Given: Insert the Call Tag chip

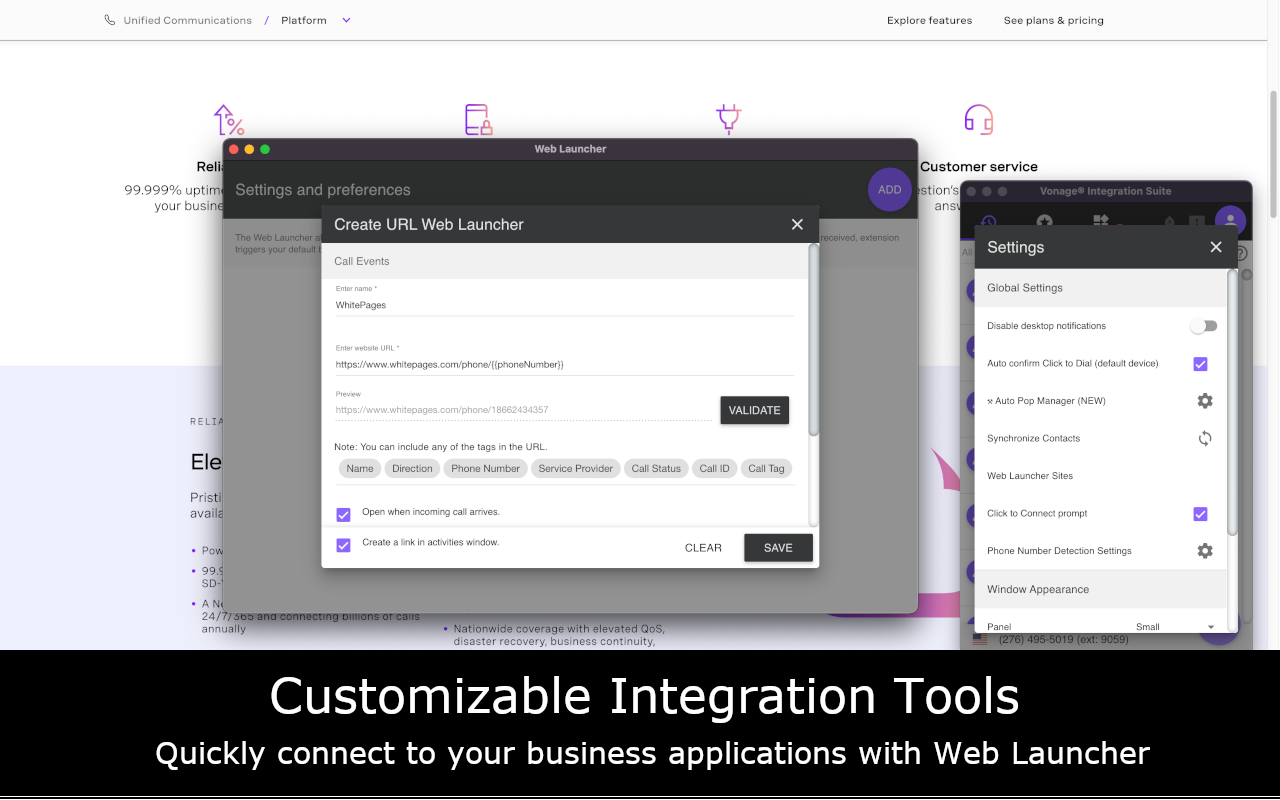Looking at the screenshot, I should click(766, 468).
